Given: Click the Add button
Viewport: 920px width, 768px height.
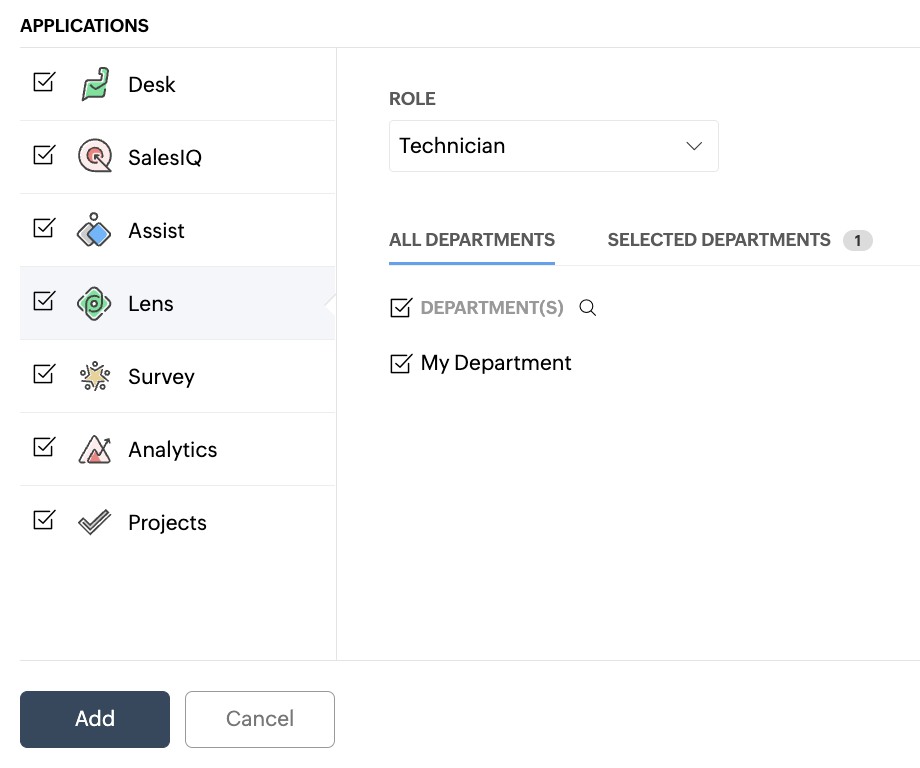Looking at the screenshot, I should 95,719.
